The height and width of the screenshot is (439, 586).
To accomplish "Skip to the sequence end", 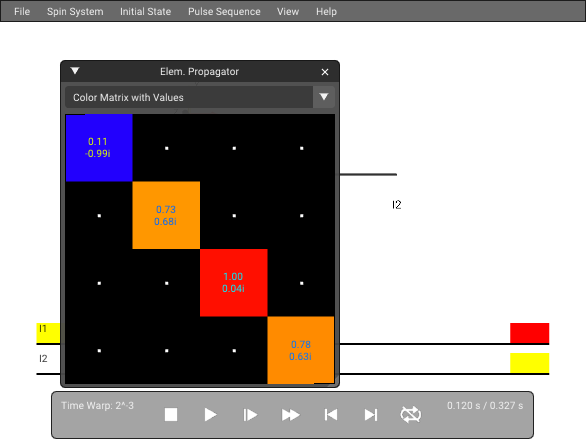I will pyautogui.click(x=370, y=415).
